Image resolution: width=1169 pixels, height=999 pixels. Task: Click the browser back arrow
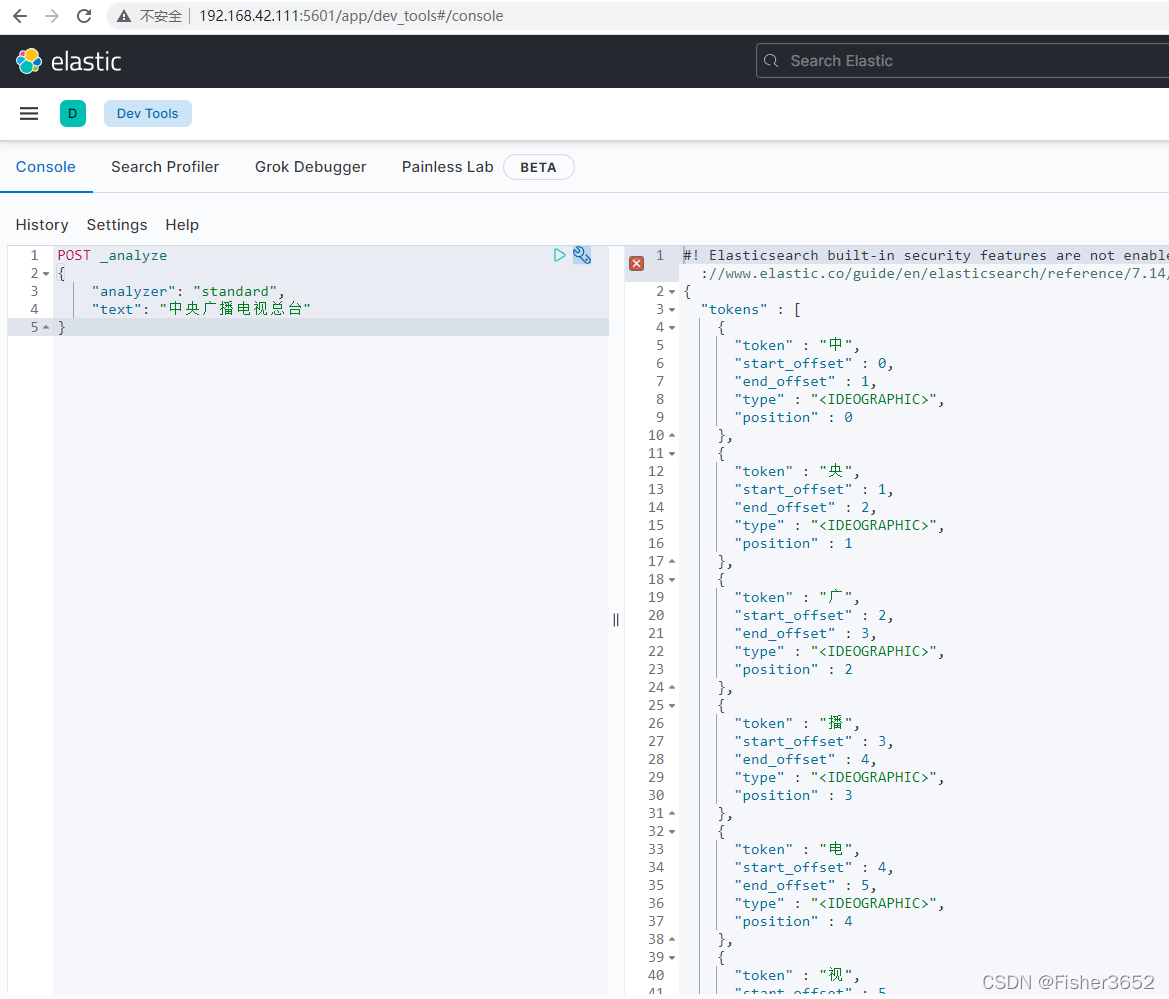tap(20, 16)
